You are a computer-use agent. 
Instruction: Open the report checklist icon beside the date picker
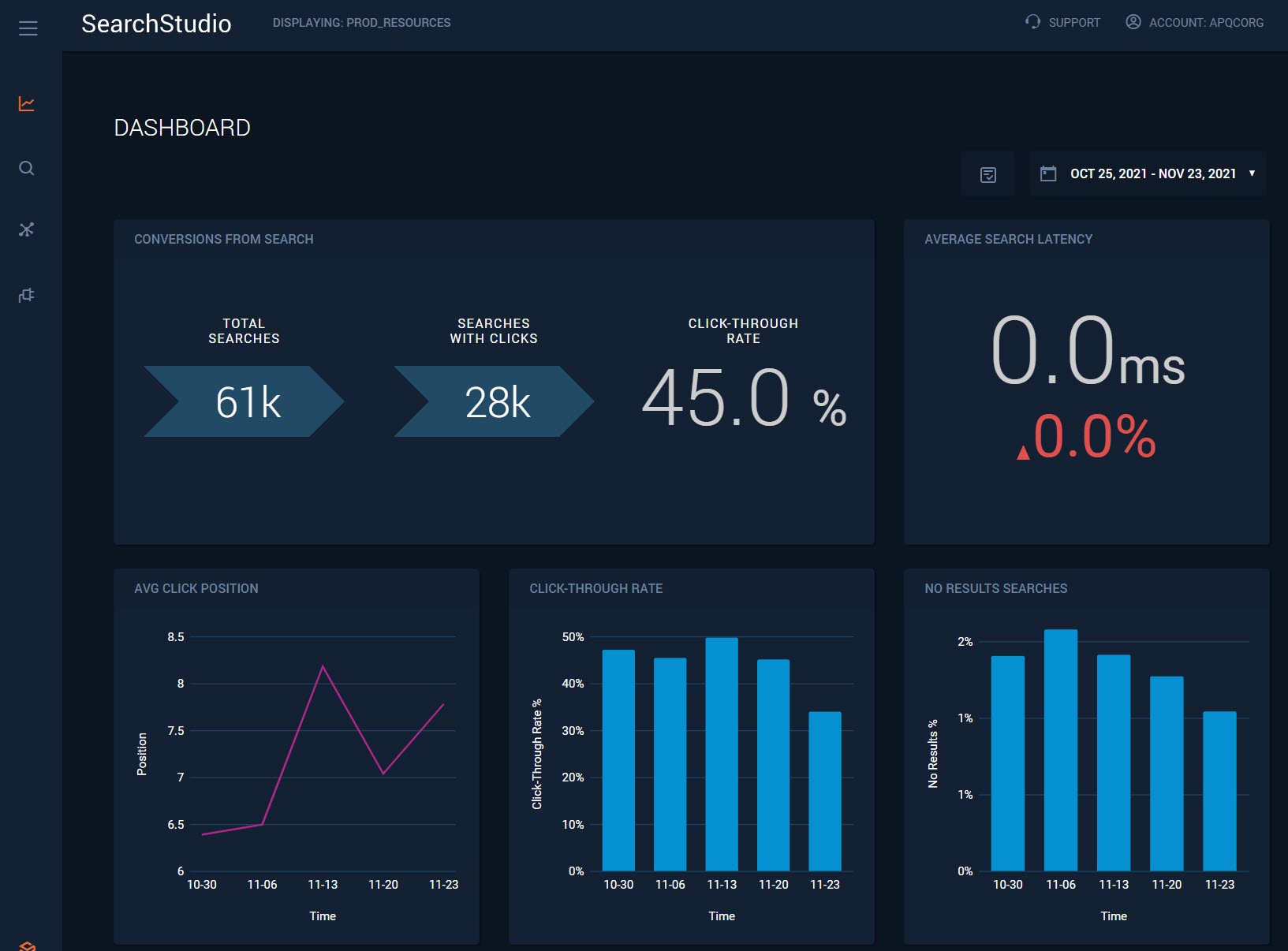pyautogui.click(x=987, y=173)
